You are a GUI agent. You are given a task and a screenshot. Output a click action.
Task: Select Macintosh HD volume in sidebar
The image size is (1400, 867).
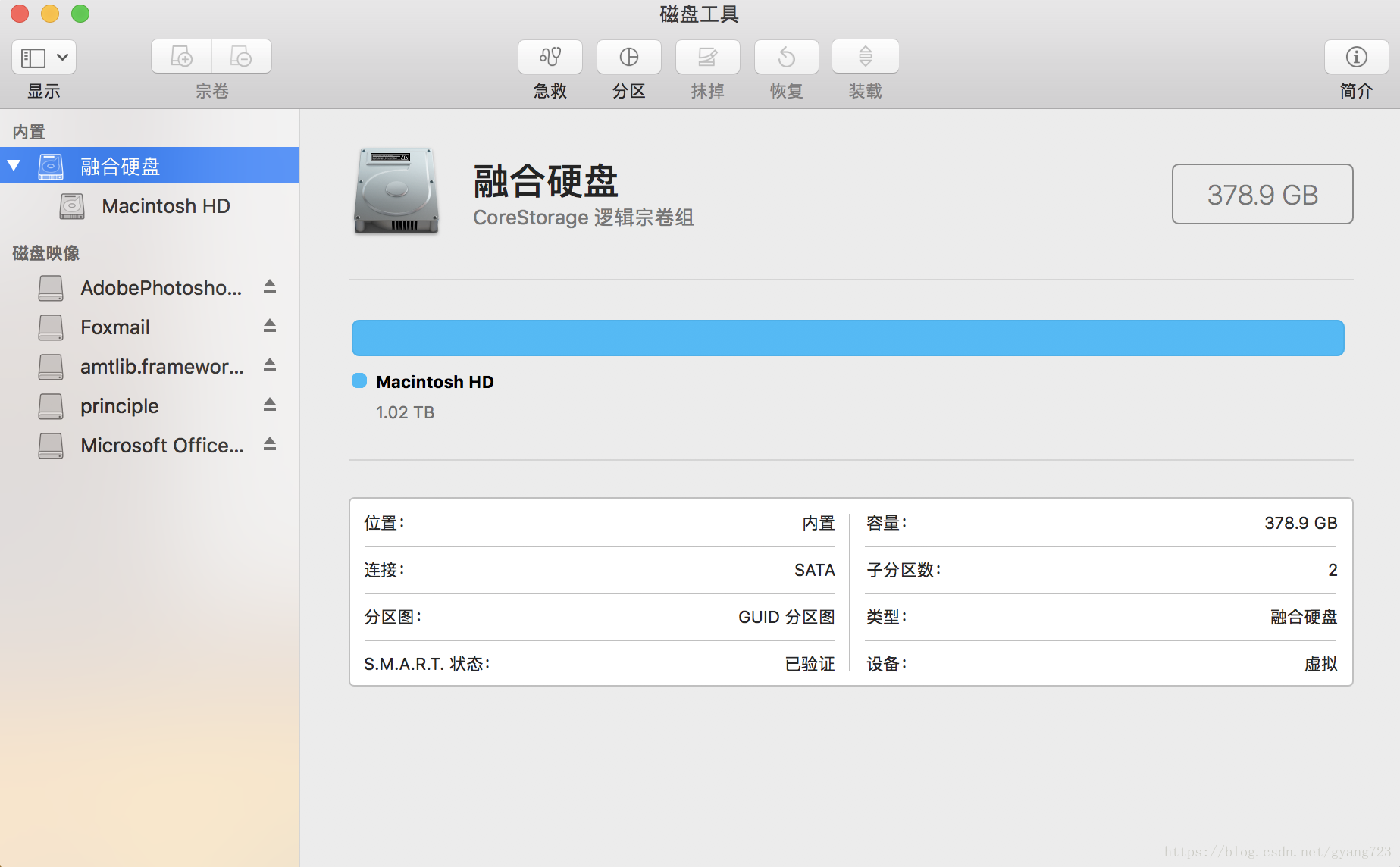149,205
